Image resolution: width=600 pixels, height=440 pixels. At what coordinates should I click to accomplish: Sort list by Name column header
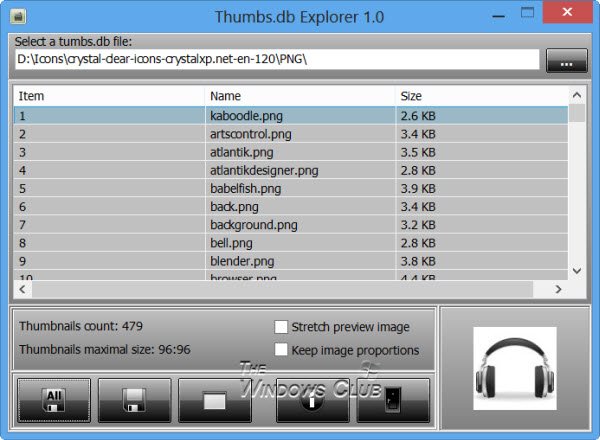[x=300, y=96]
